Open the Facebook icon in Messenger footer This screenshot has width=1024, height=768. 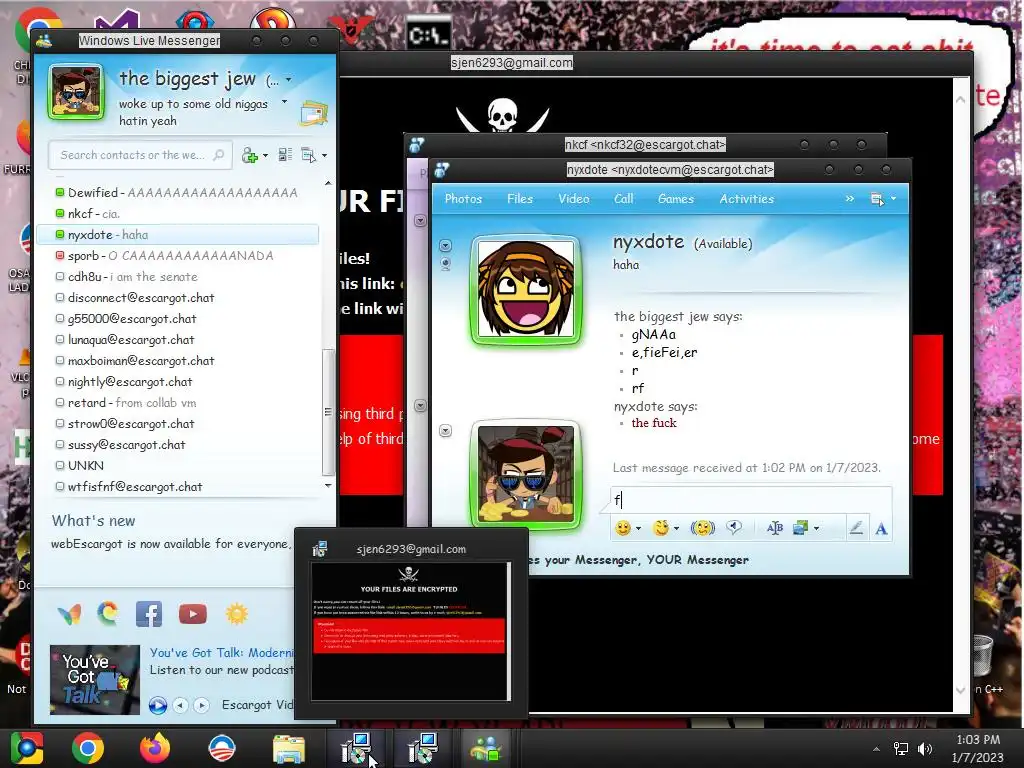pos(149,614)
